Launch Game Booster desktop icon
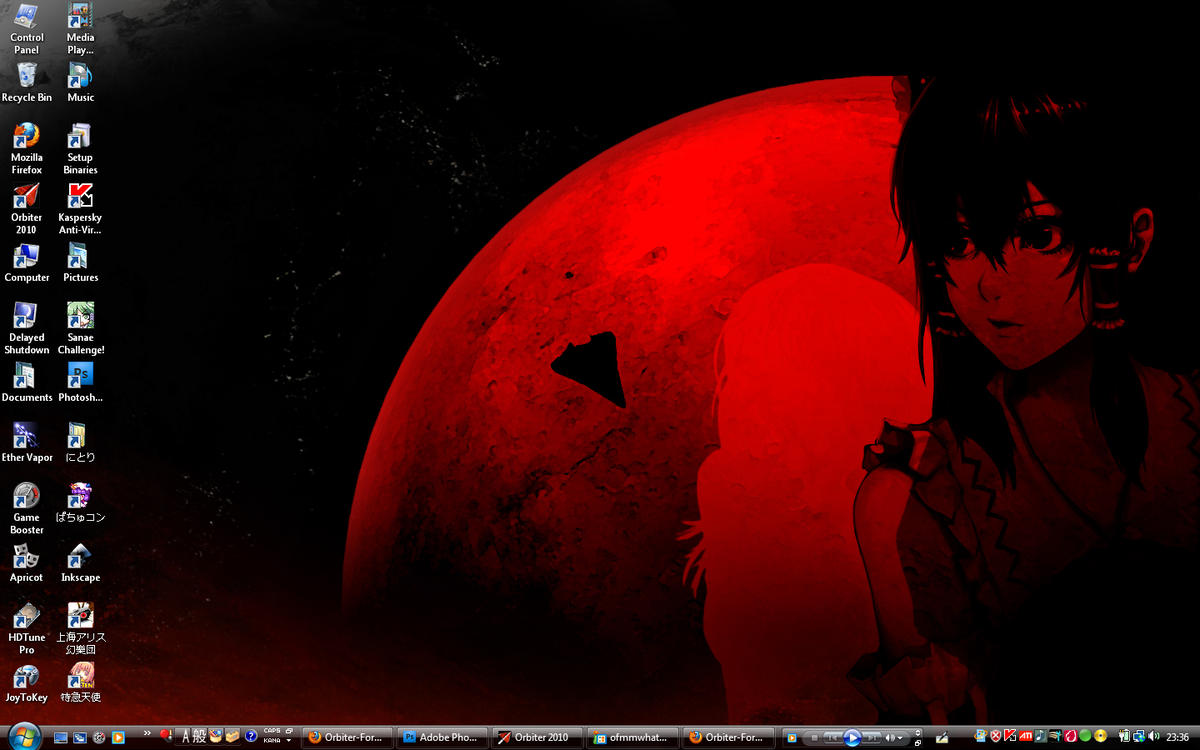1200x750 pixels. (27, 508)
